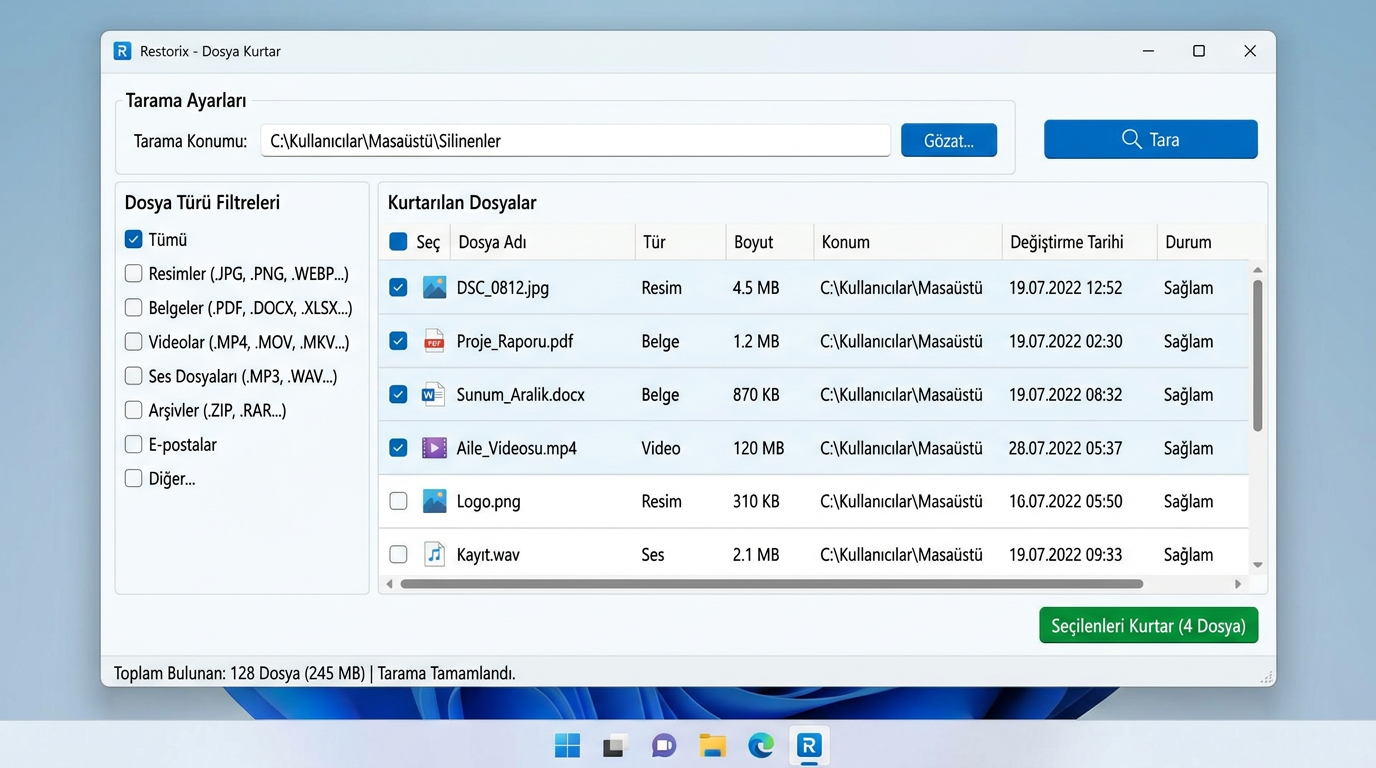Screen dimensions: 1376x768
Task: Click the Word icon for Sunum_Aralik.docx
Action: pyautogui.click(x=434, y=395)
